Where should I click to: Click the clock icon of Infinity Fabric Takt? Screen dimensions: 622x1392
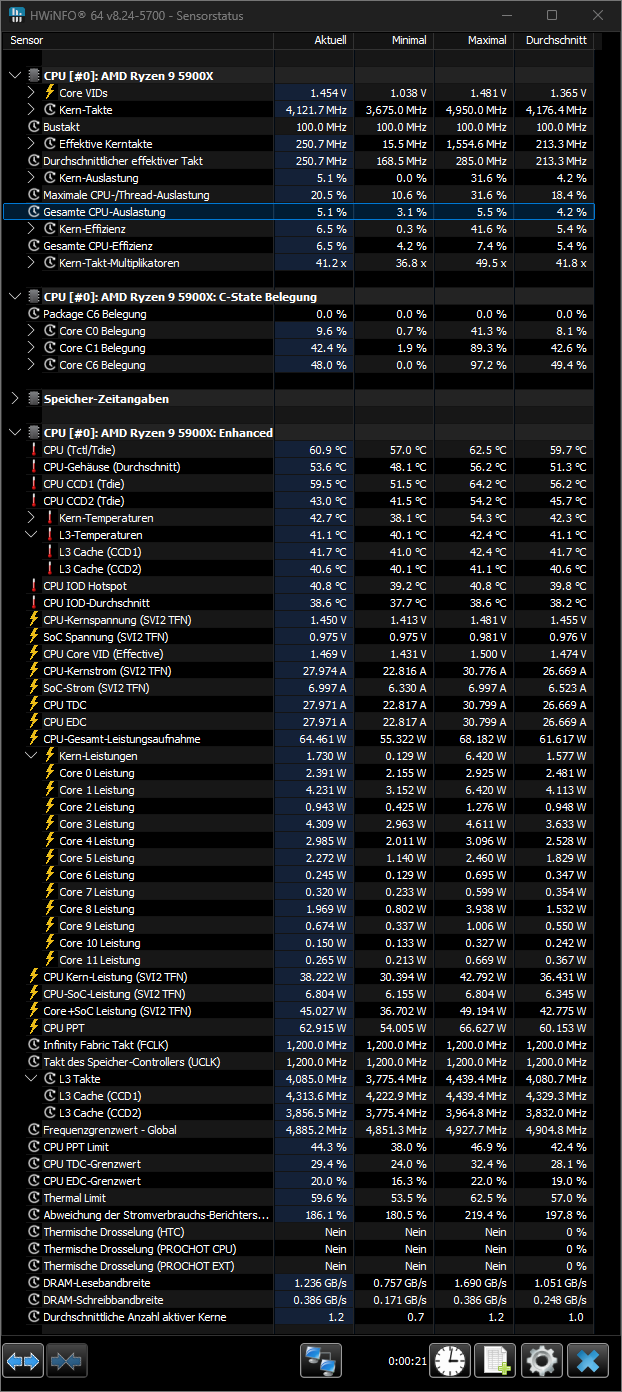(x=34, y=1045)
